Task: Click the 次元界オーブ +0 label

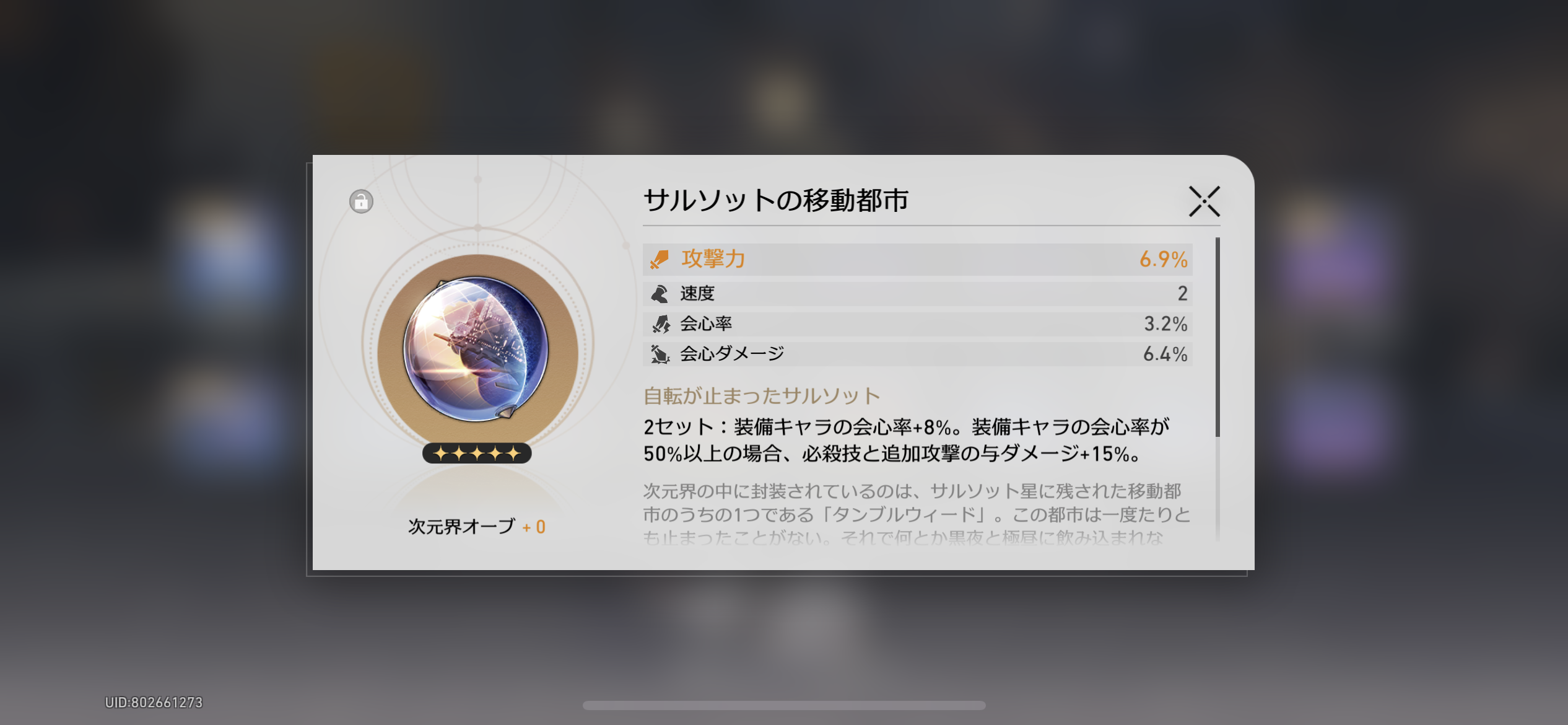Action: click(x=476, y=527)
